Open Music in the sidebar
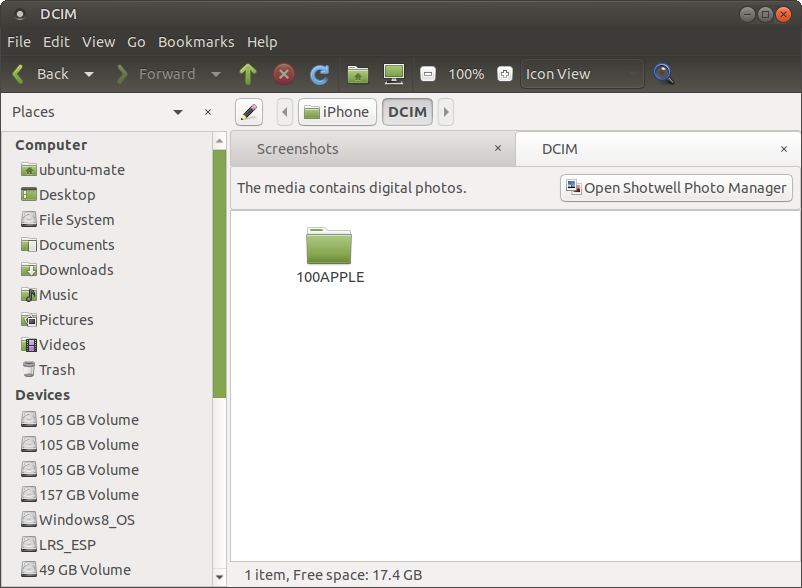The height and width of the screenshot is (588, 802). coord(49,295)
